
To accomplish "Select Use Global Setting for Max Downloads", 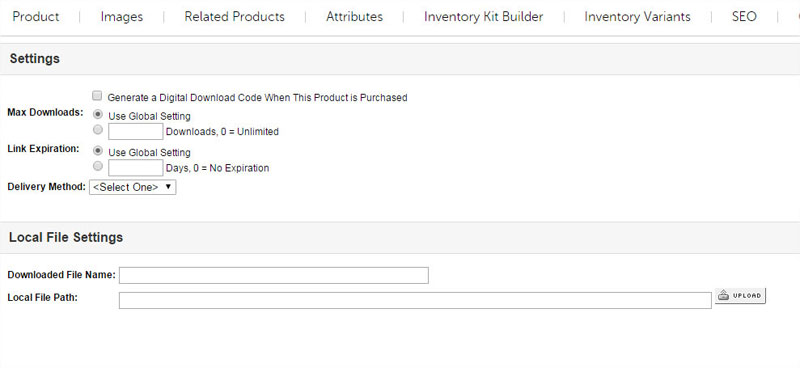I will click(x=98, y=115).
